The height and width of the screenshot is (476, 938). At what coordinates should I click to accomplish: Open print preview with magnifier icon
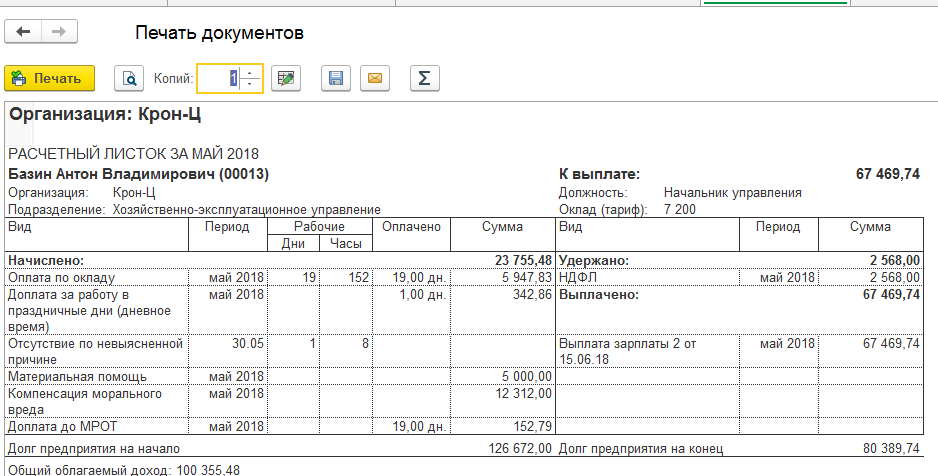[x=129, y=78]
